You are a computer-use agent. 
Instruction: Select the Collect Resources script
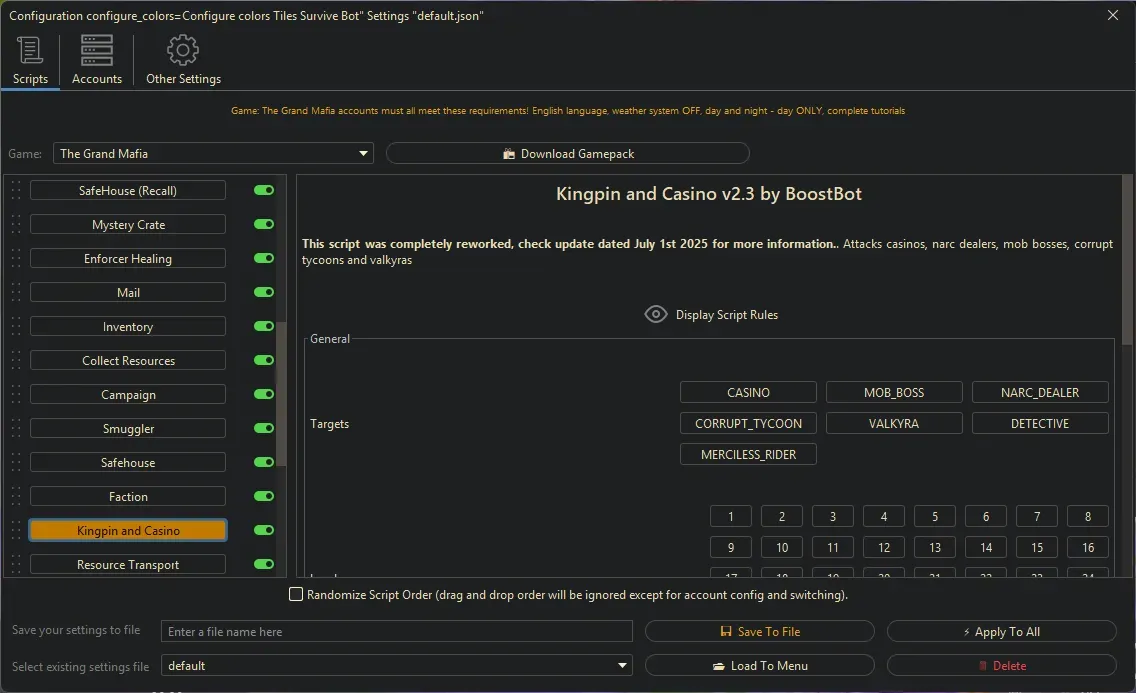[128, 361]
